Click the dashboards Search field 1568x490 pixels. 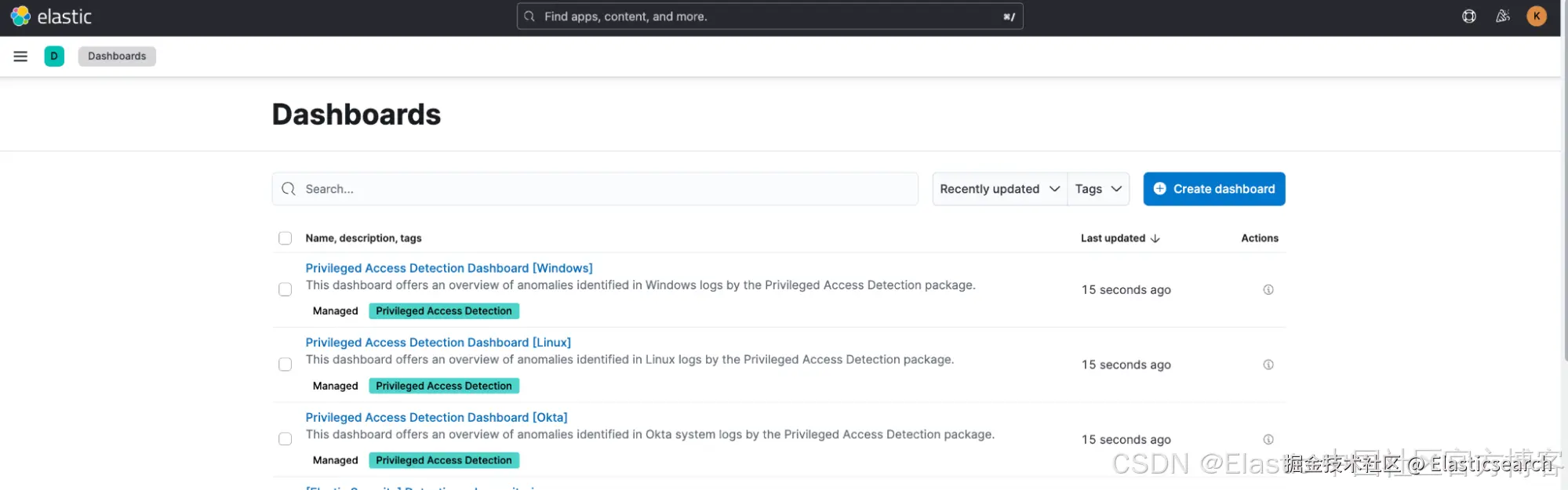click(x=604, y=189)
